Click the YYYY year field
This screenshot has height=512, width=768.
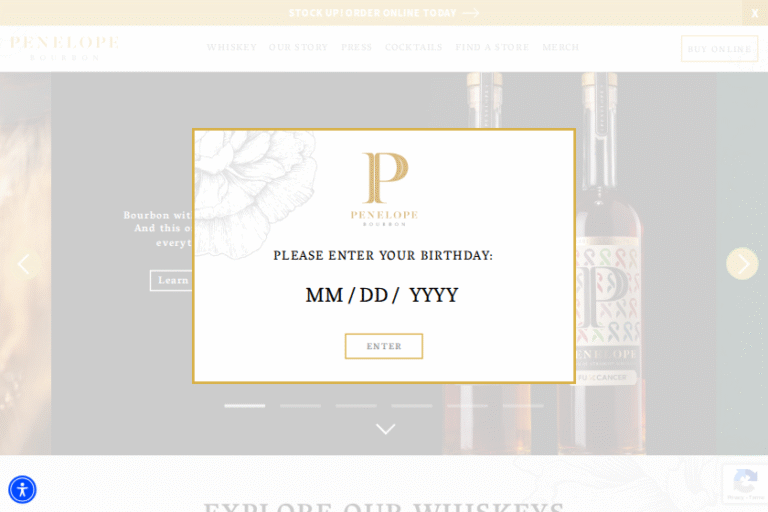coord(433,295)
